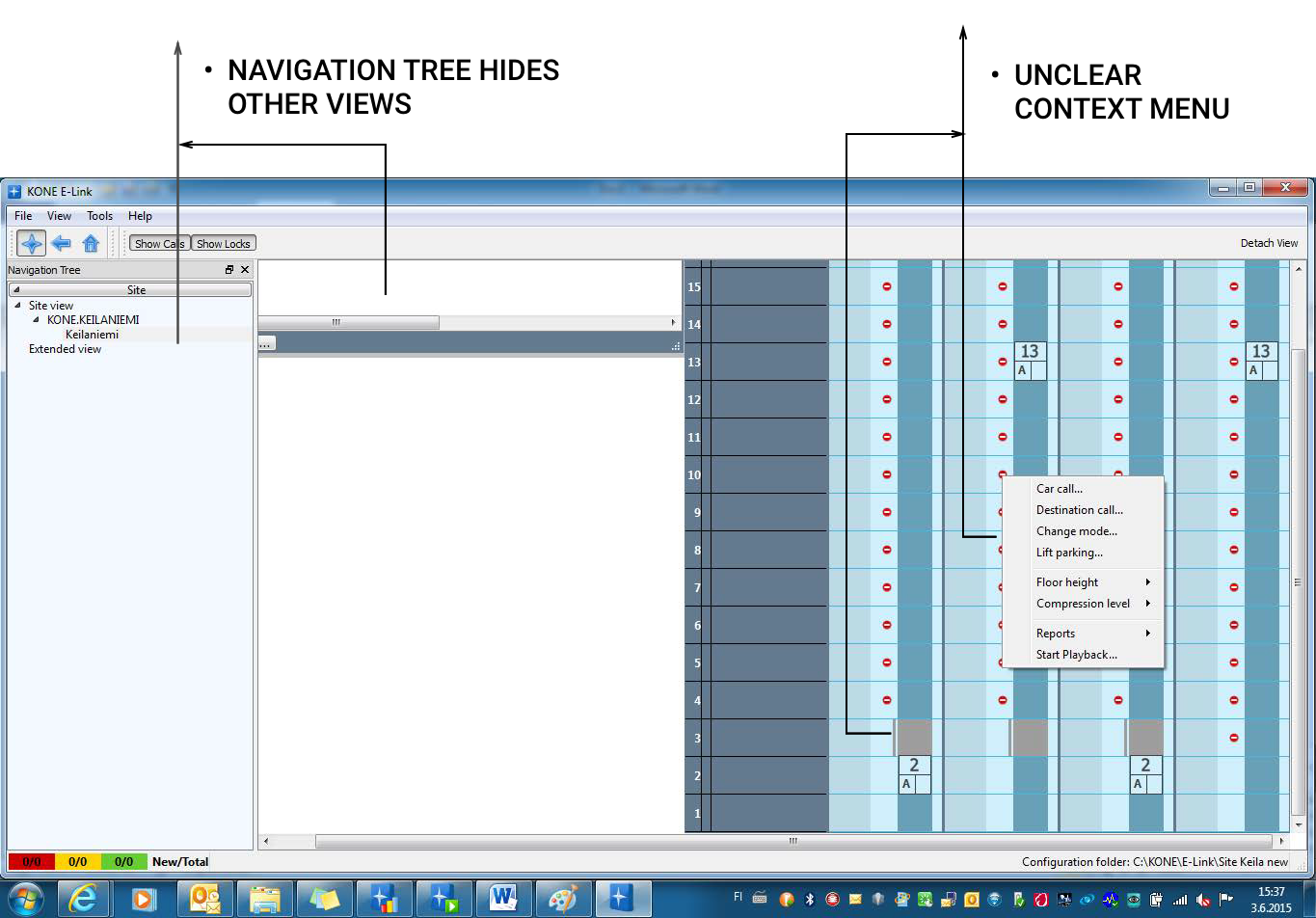1316x918 pixels.
Task: Click the blue back arrow icon
Action: (62, 243)
